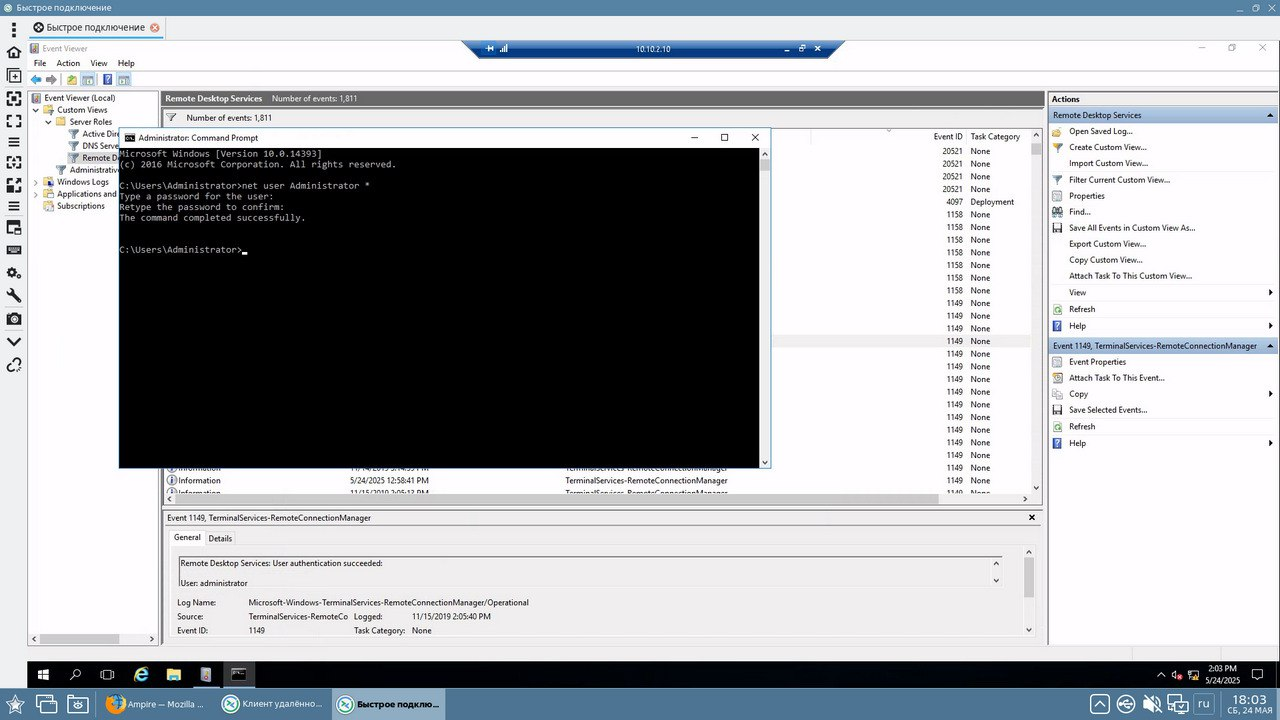Viewport: 1280px width, 720px height.
Task: Click the home icon in left sidebar
Action: pyautogui.click(x=14, y=52)
